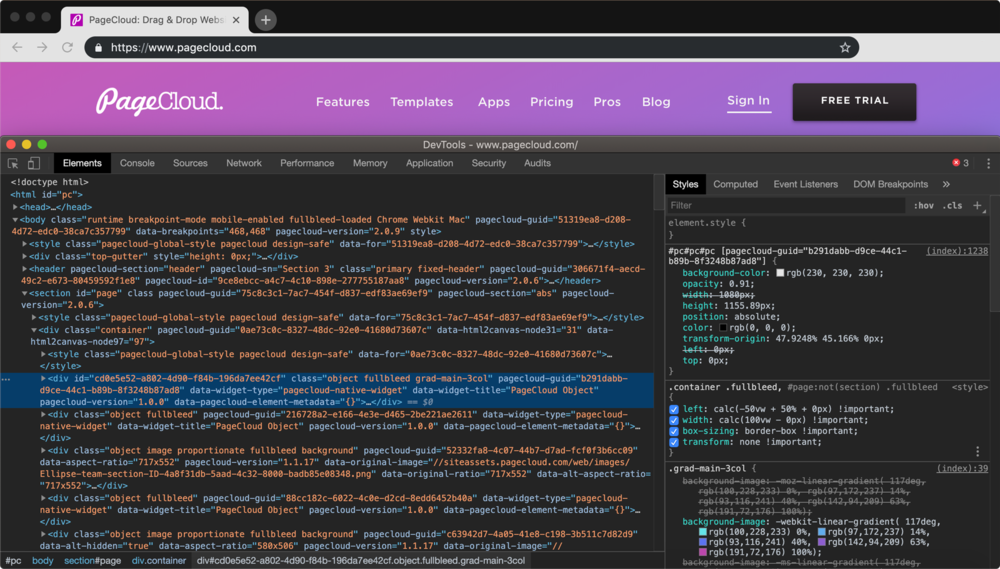Click the browser back arrow

tap(17, 47)
